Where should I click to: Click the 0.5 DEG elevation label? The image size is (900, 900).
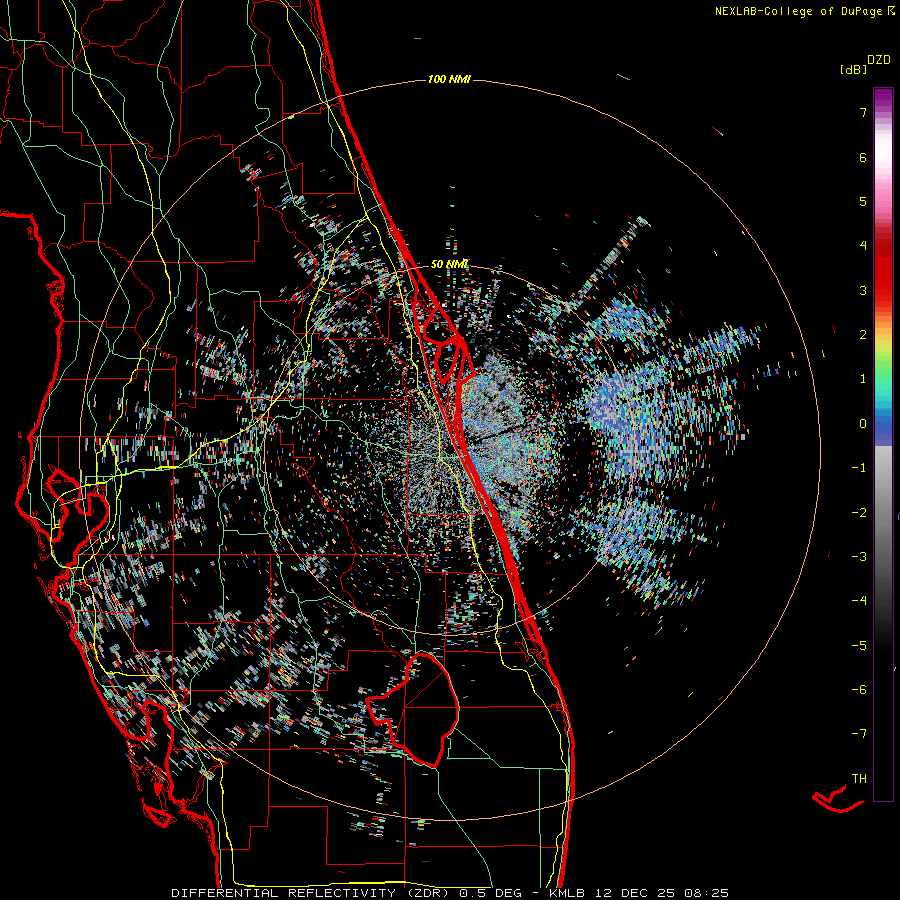pyautogui.click(x=490, y=893)
